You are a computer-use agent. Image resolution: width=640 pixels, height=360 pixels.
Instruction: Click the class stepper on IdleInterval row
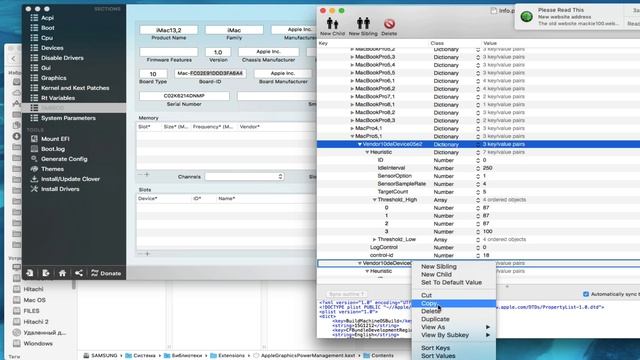pyautogui.click(x=478, y=168)
